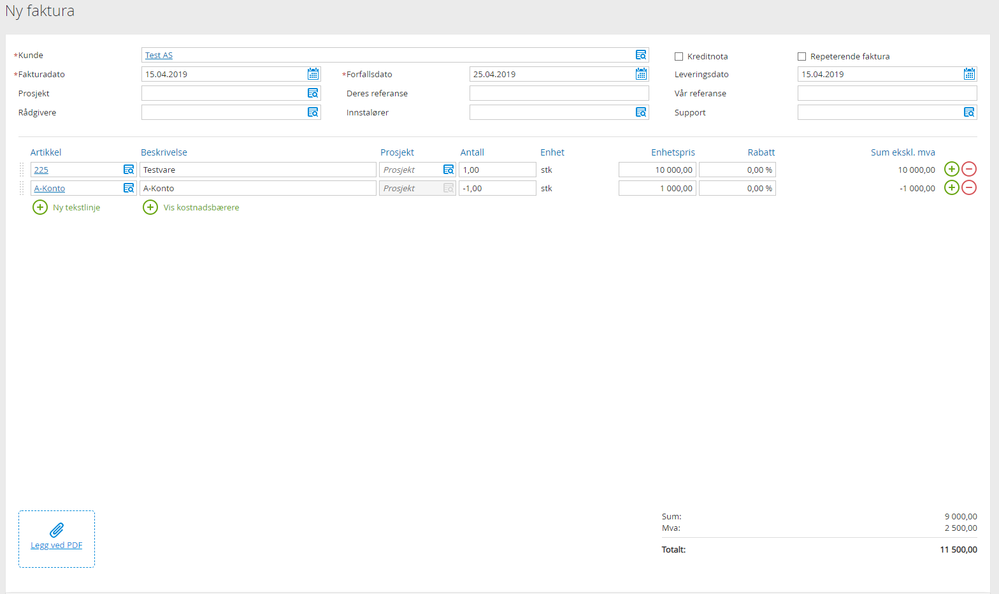The width and height of the screenshot is (999, 594).
Task: Click Rabatt field on A-Konto line
Action: click(737, 188)
